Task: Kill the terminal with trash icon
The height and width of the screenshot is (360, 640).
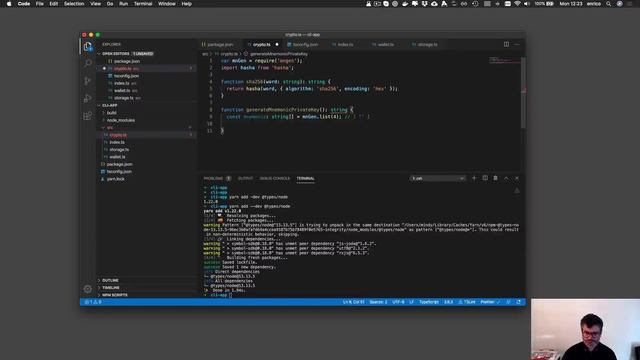Action: click(496, 178)
